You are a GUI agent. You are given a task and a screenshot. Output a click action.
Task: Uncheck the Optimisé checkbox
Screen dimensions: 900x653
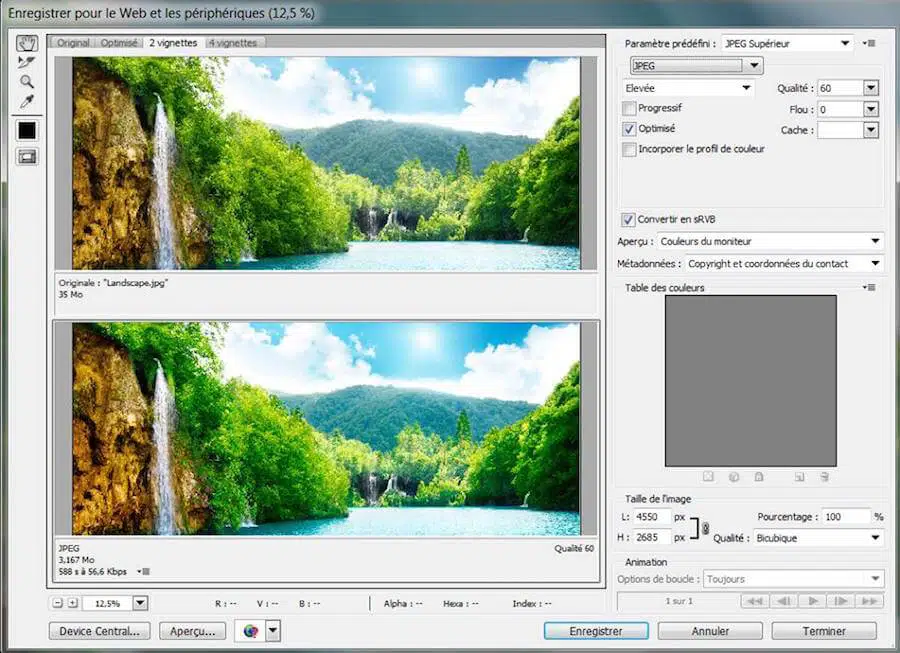tap(629, 129)
